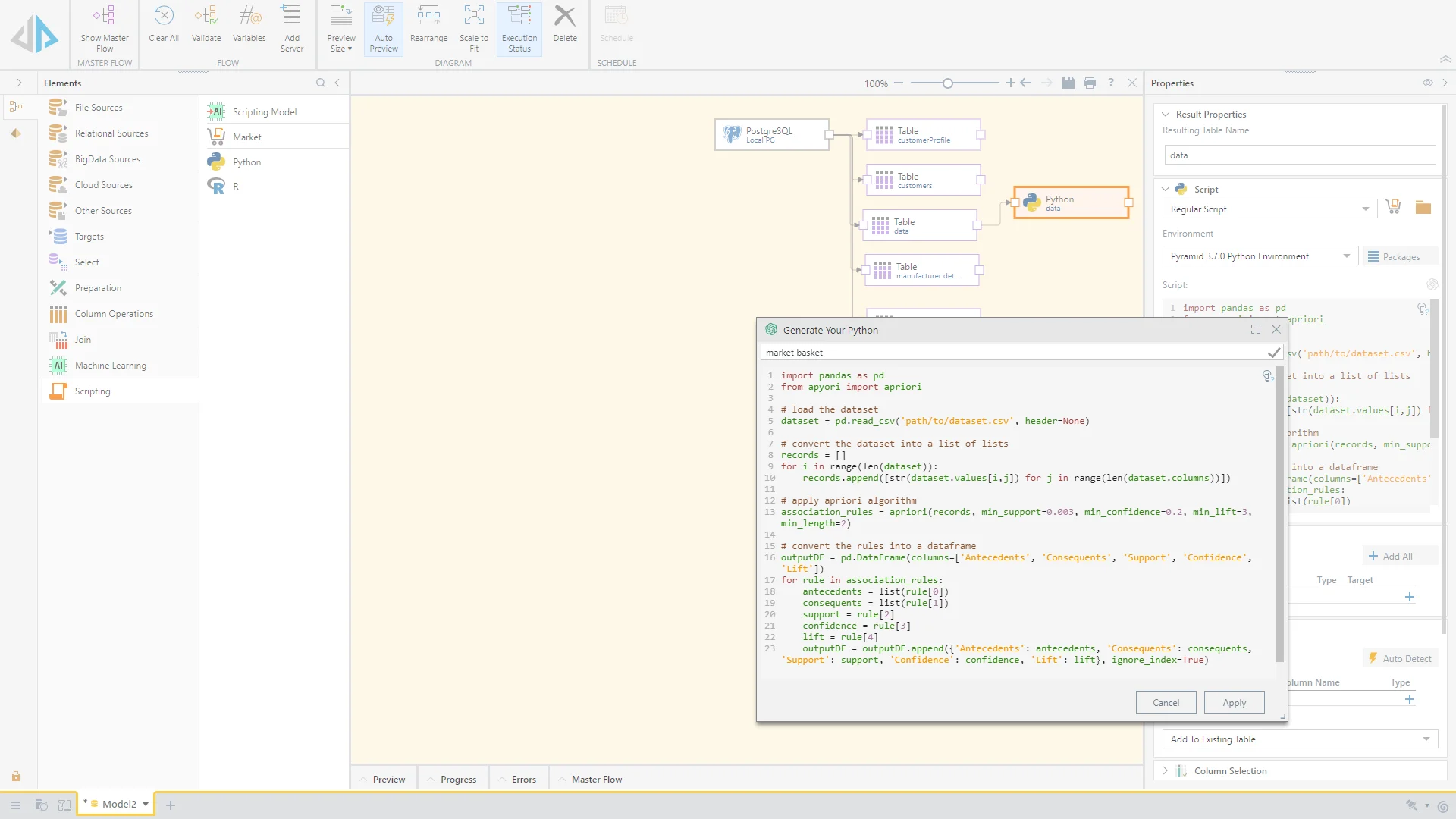
Task: Click the market basket prompt field
Action: click(x=1009, y=353)
